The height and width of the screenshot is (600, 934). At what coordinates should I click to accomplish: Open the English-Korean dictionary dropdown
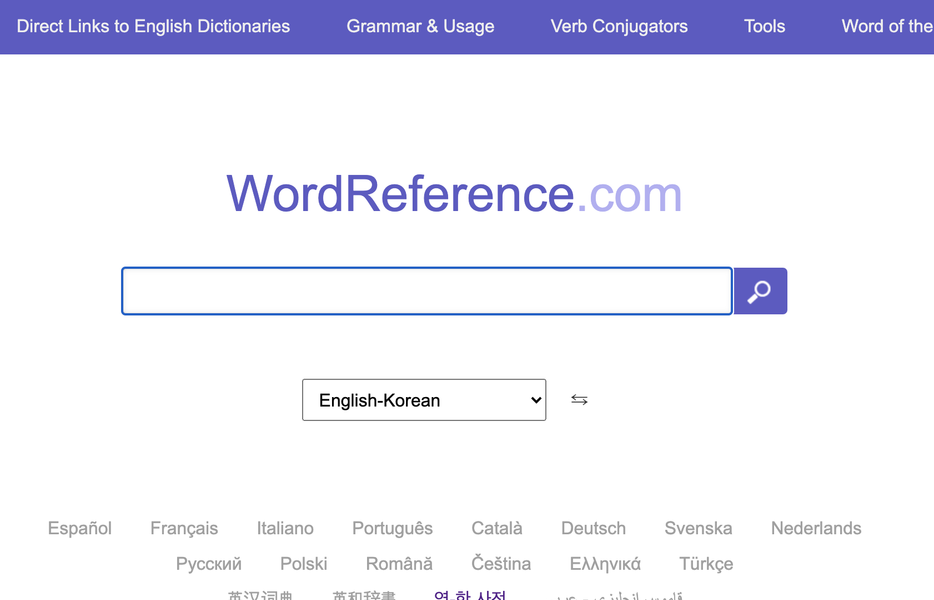424,400
